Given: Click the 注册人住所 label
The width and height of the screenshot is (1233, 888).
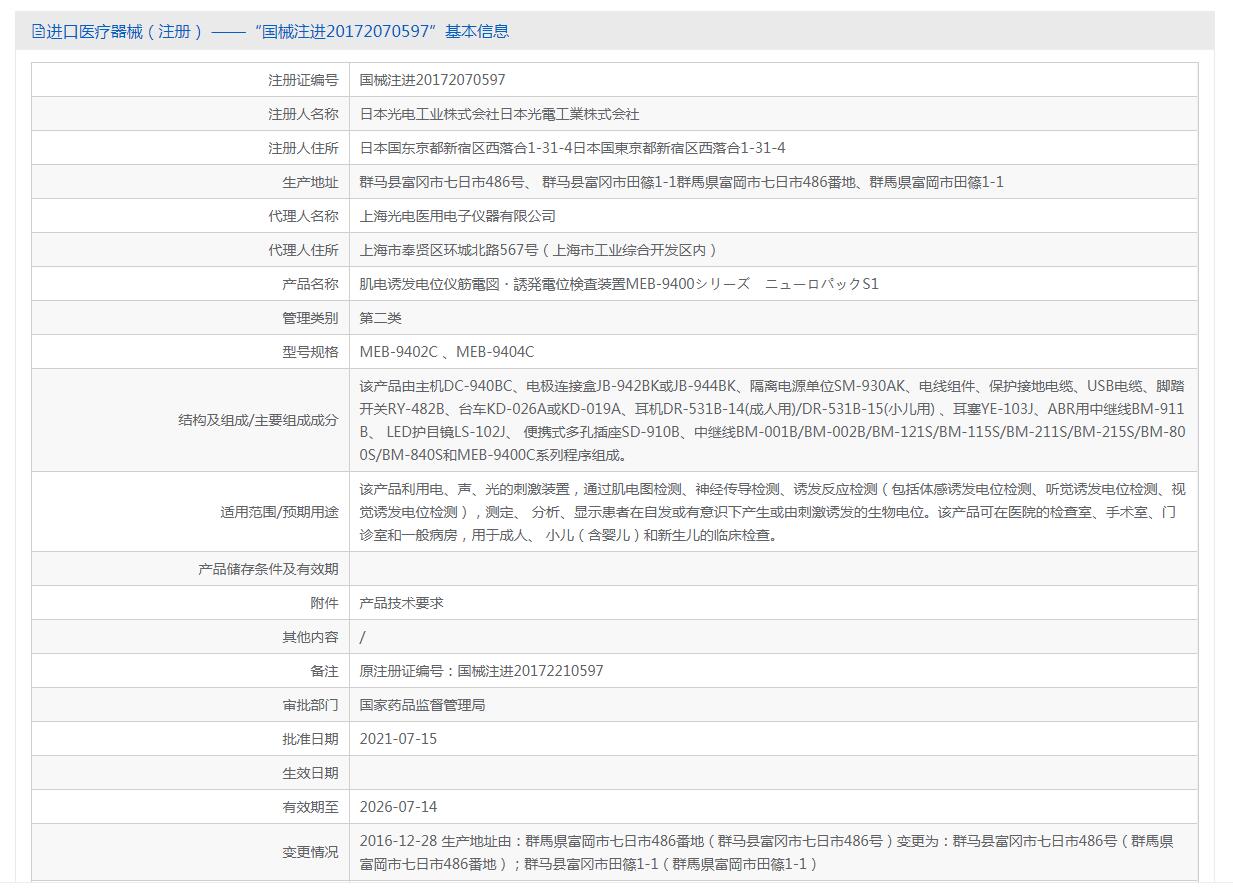Looking at the screenshot, I should [x=302, y=148].
